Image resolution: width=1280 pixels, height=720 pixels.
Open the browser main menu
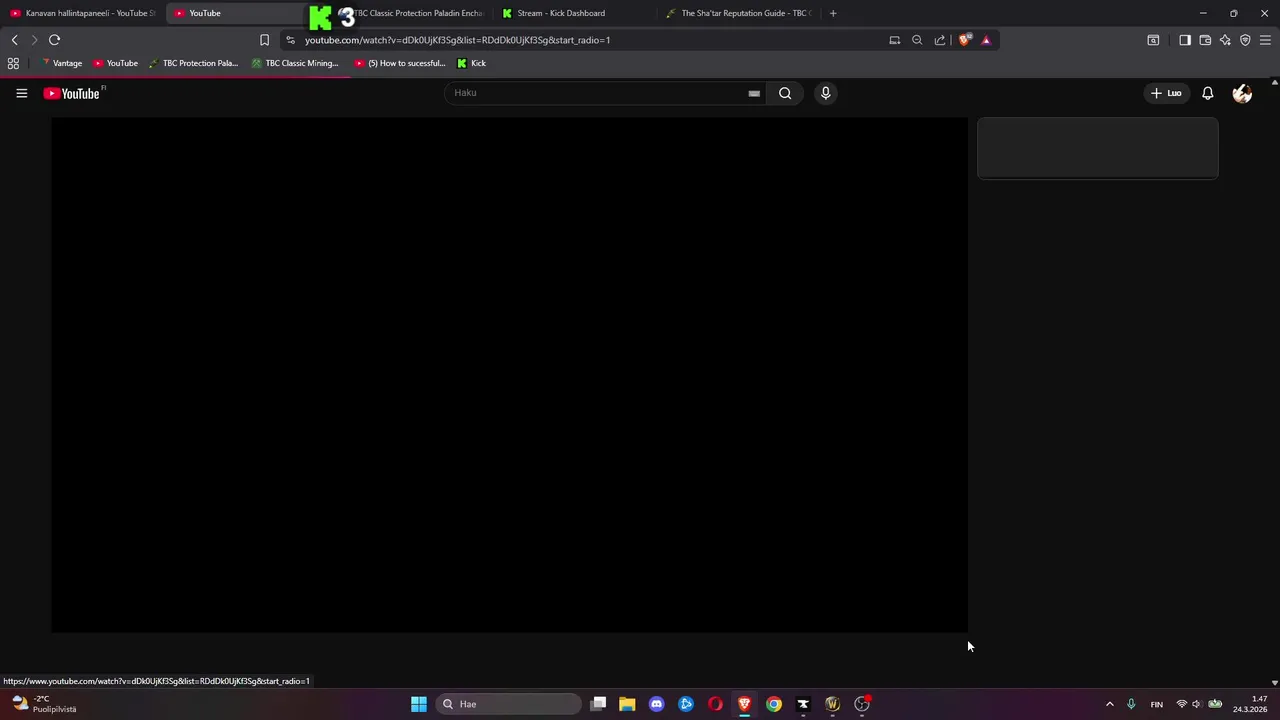click(1265, 40)
